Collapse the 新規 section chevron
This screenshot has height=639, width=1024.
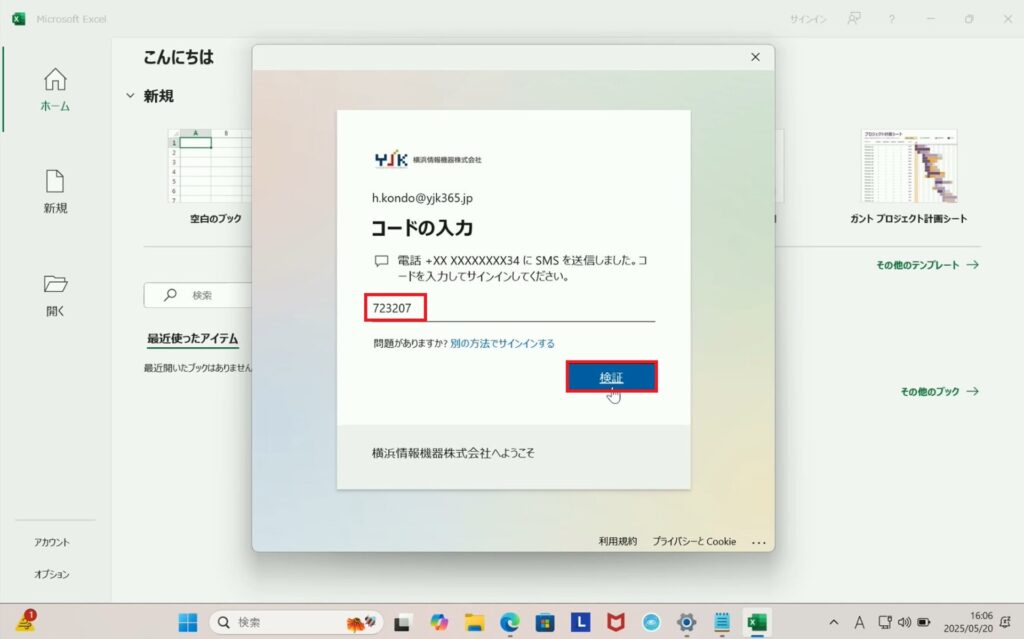pos(130,96)
